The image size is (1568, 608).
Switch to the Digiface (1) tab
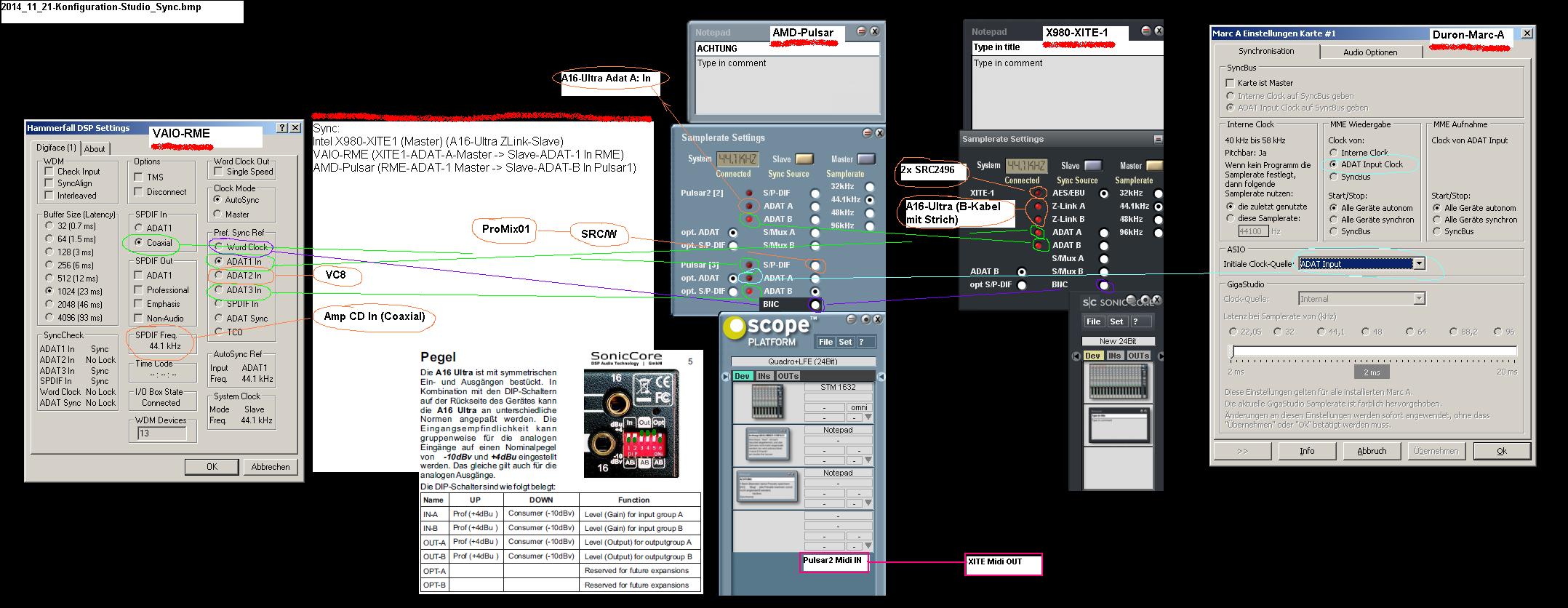point(57,148)
